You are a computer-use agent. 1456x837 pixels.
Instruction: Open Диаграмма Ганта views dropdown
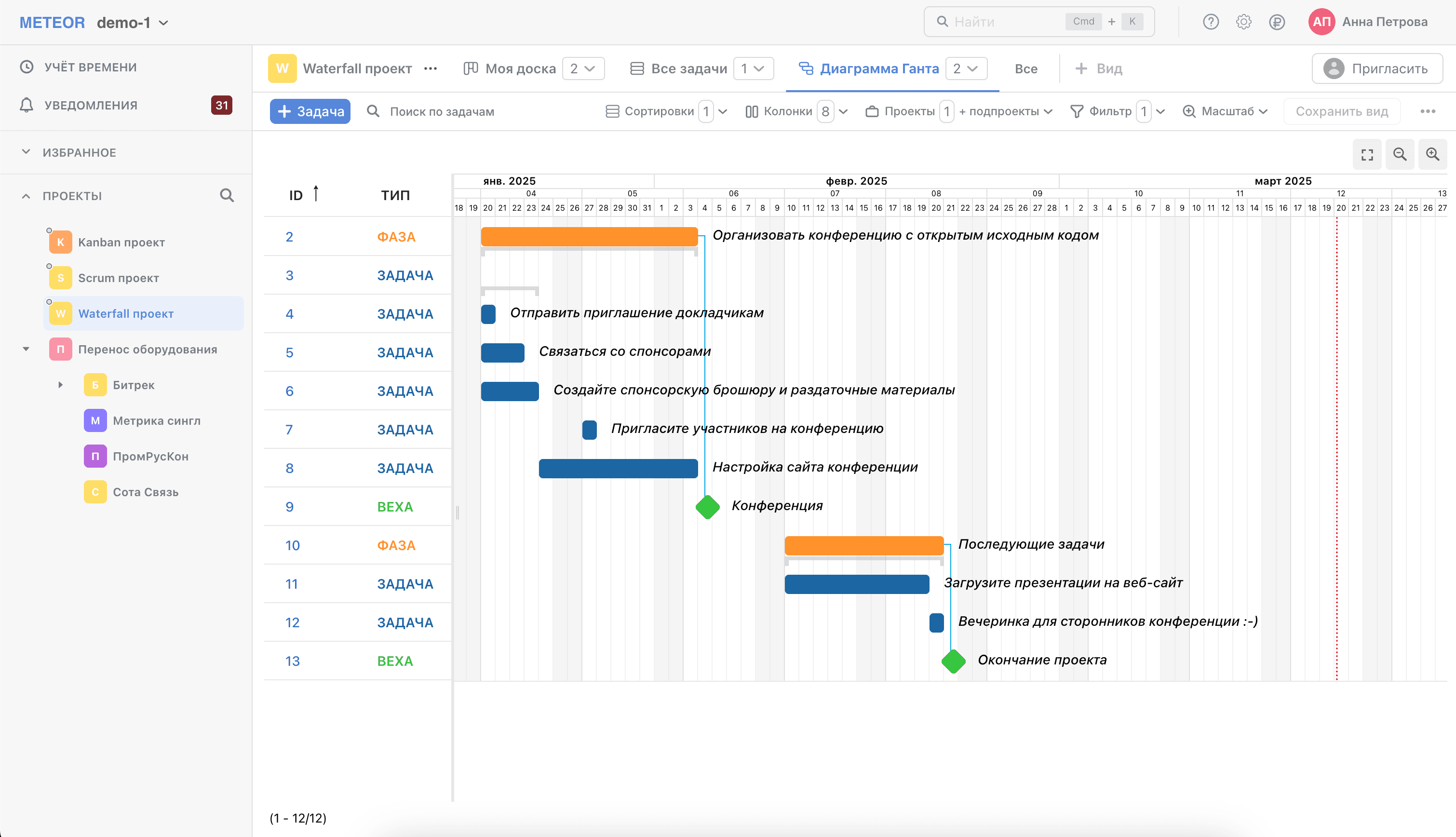[x=966, y=68]
